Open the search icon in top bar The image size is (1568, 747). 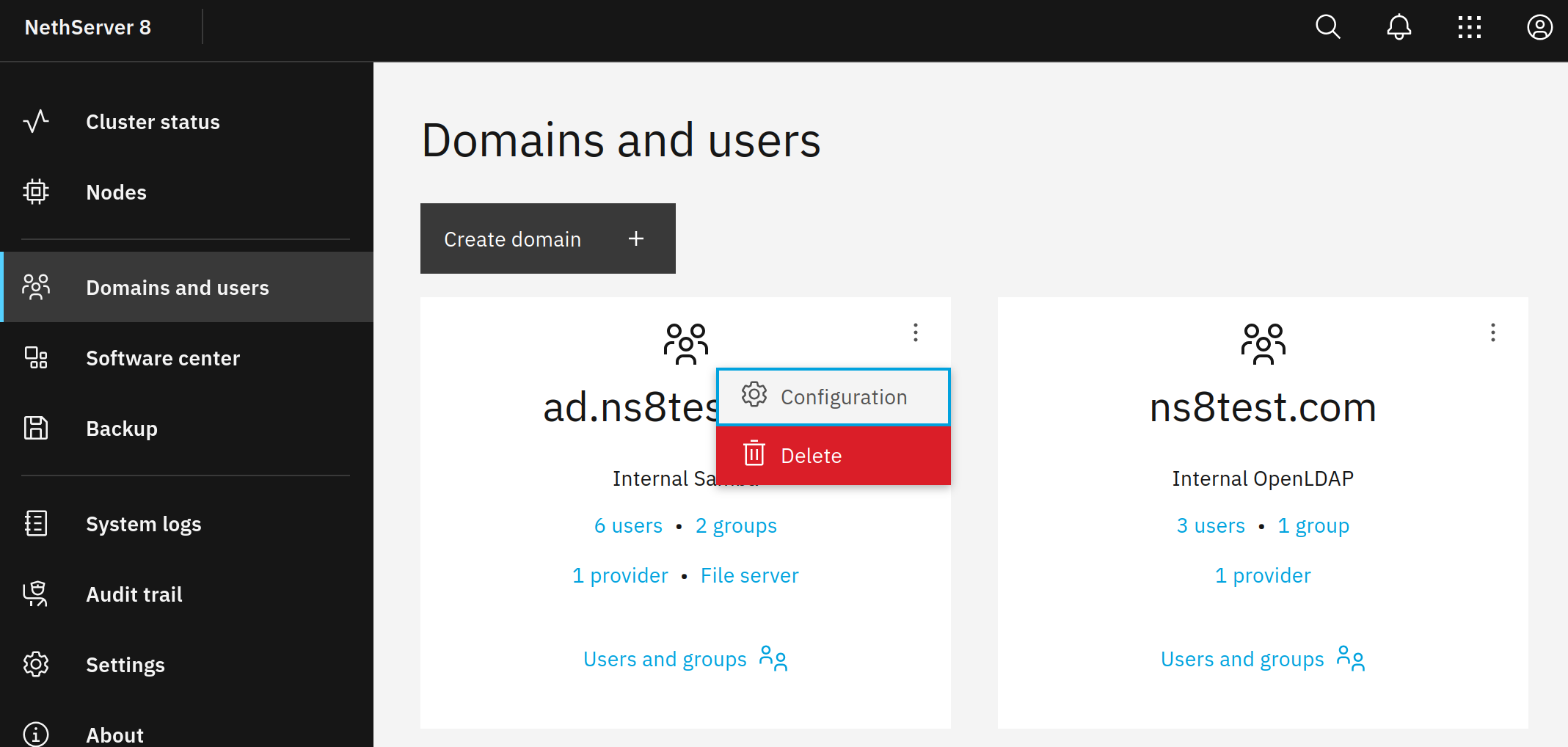pyautogui.click(x=1328, y=27)
